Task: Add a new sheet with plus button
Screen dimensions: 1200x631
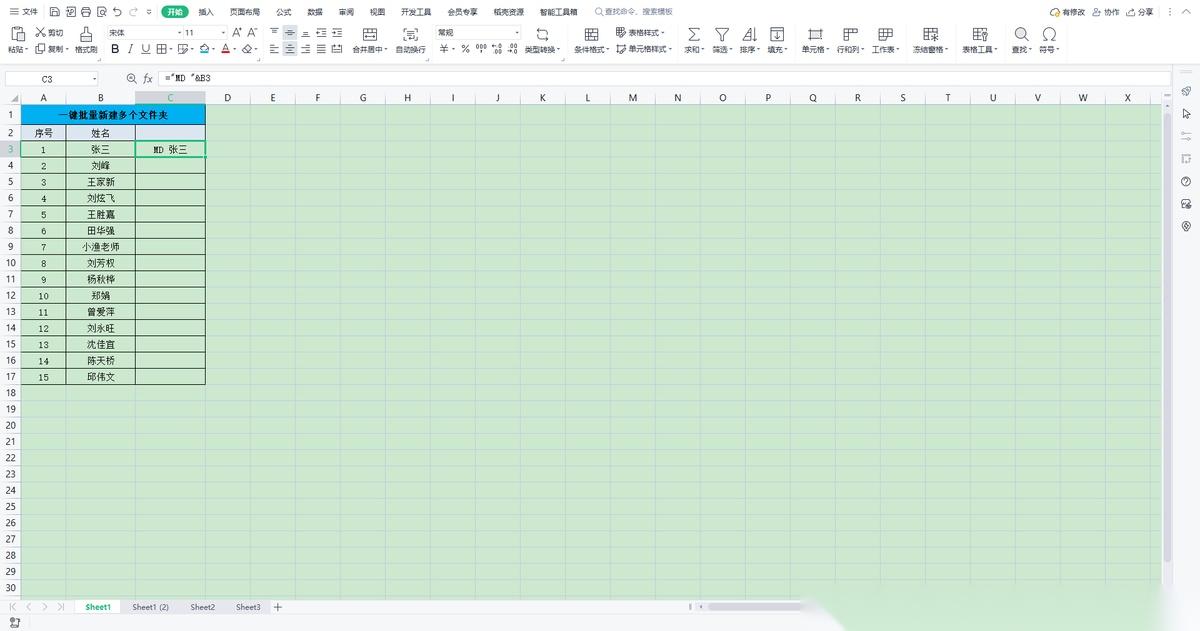Action: (278, 607)
